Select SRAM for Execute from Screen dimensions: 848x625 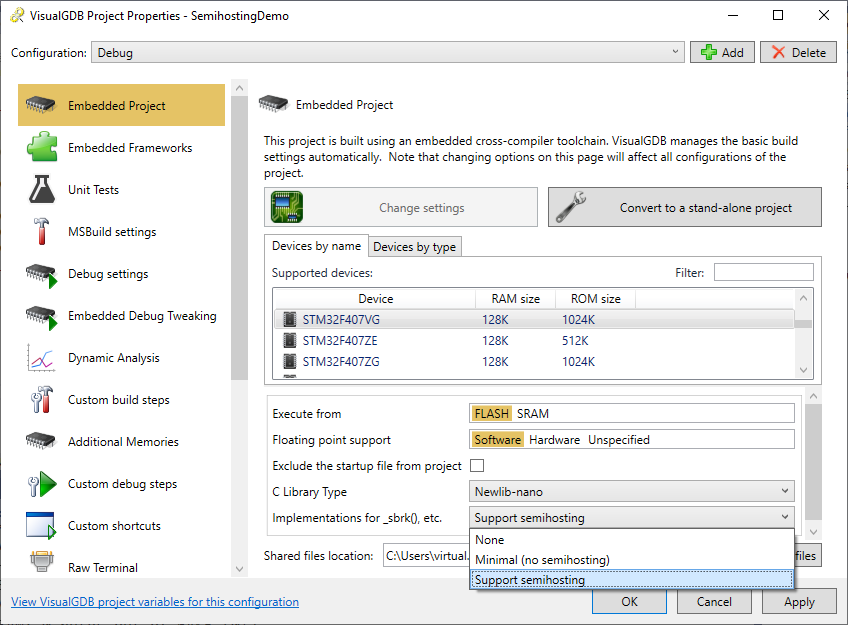[533, 414]
